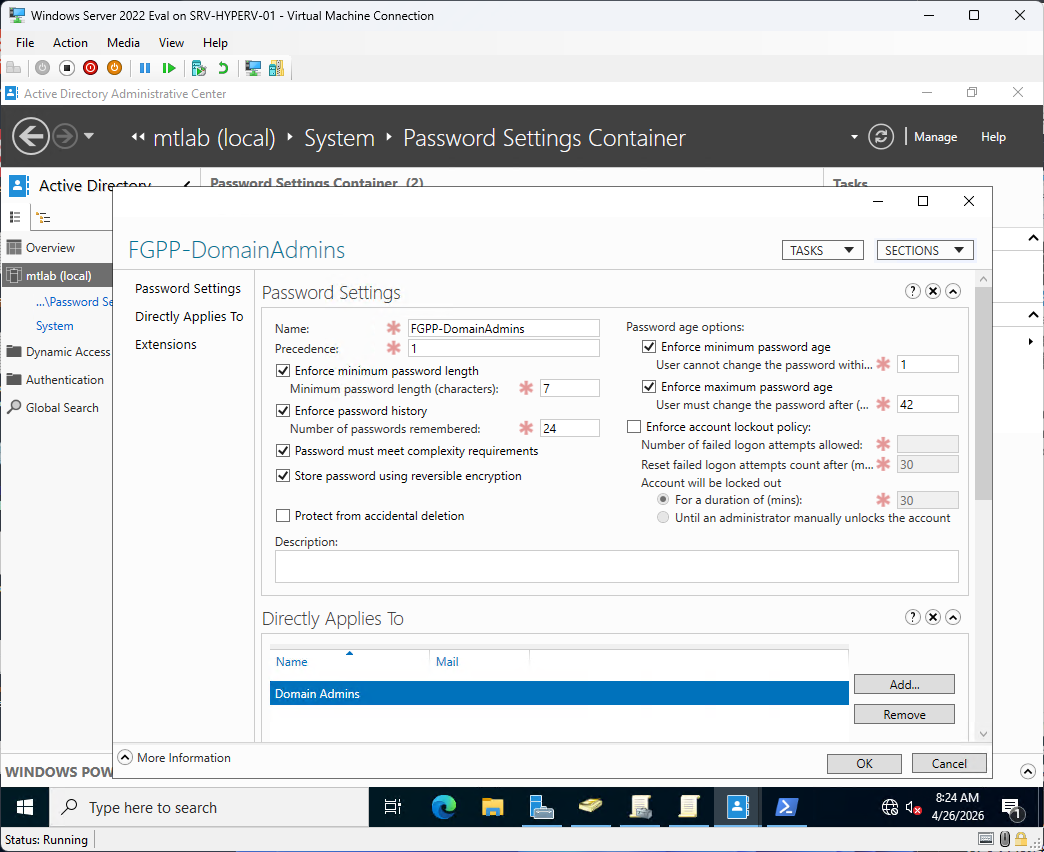Expand the Windows PowerShell History pane
The width and height of the screenshot is (1044, 852).
coord(1027,771)
